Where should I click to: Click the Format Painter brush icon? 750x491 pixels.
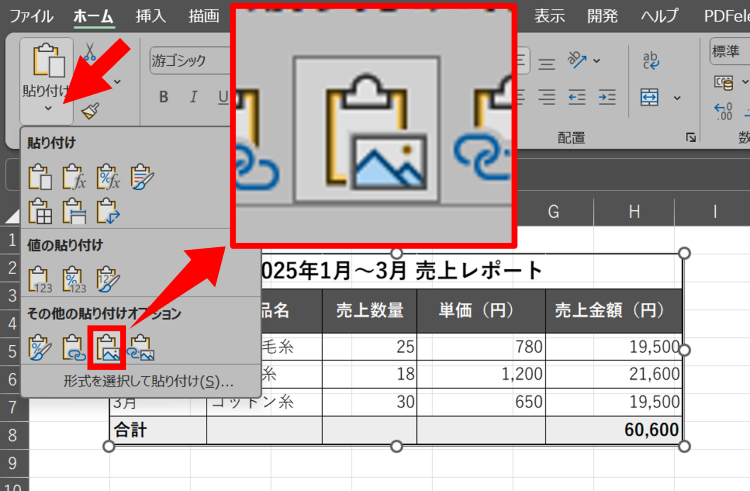[x=90, y=111]
